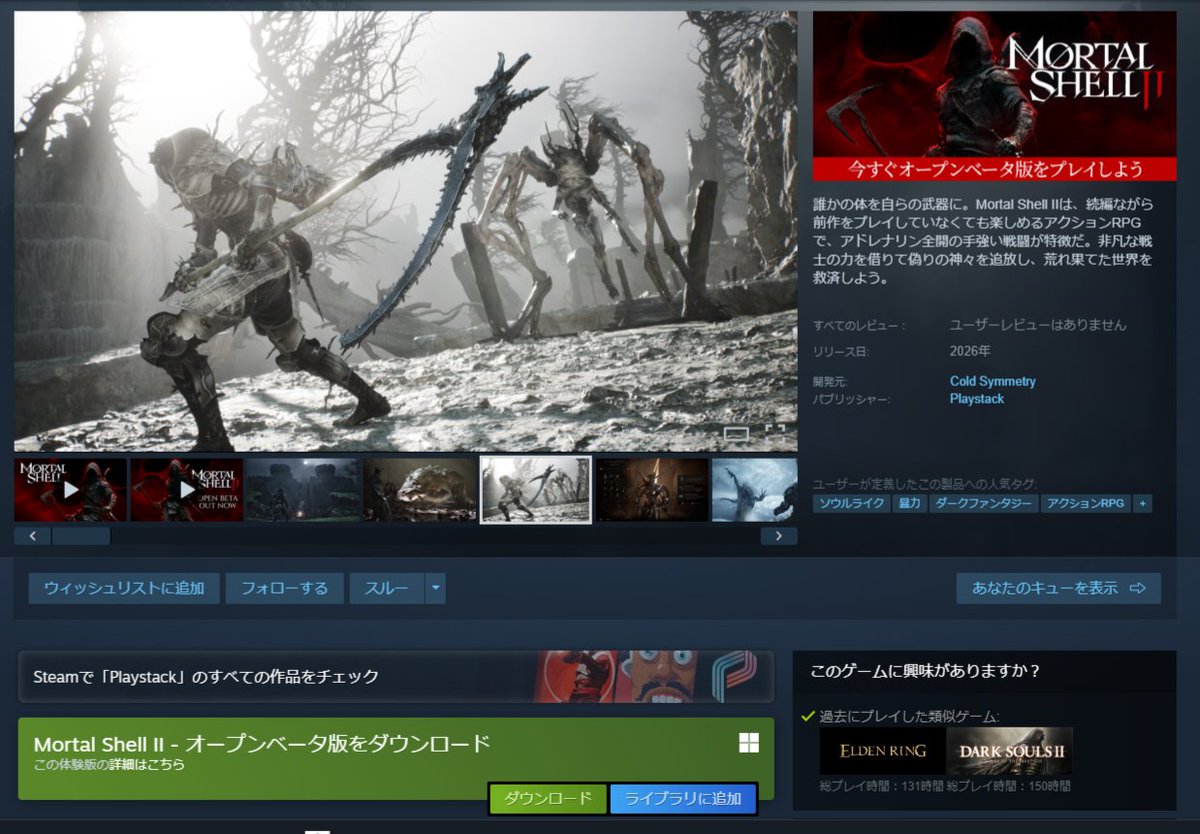
Task: Open the main scythe warrior screenshot
Action: tap(405, 231)
